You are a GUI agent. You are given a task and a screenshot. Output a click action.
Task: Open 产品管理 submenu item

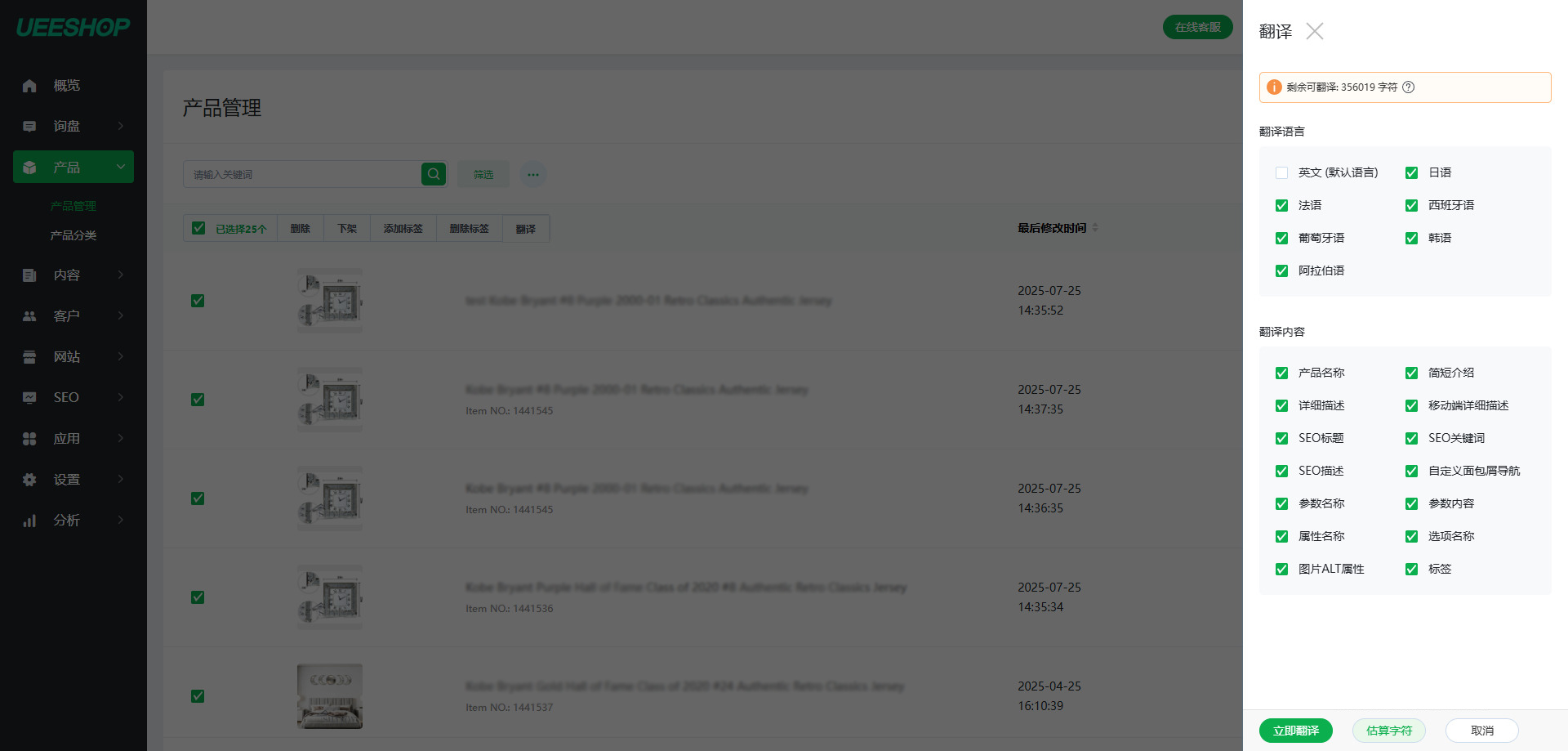click(73, 206)
